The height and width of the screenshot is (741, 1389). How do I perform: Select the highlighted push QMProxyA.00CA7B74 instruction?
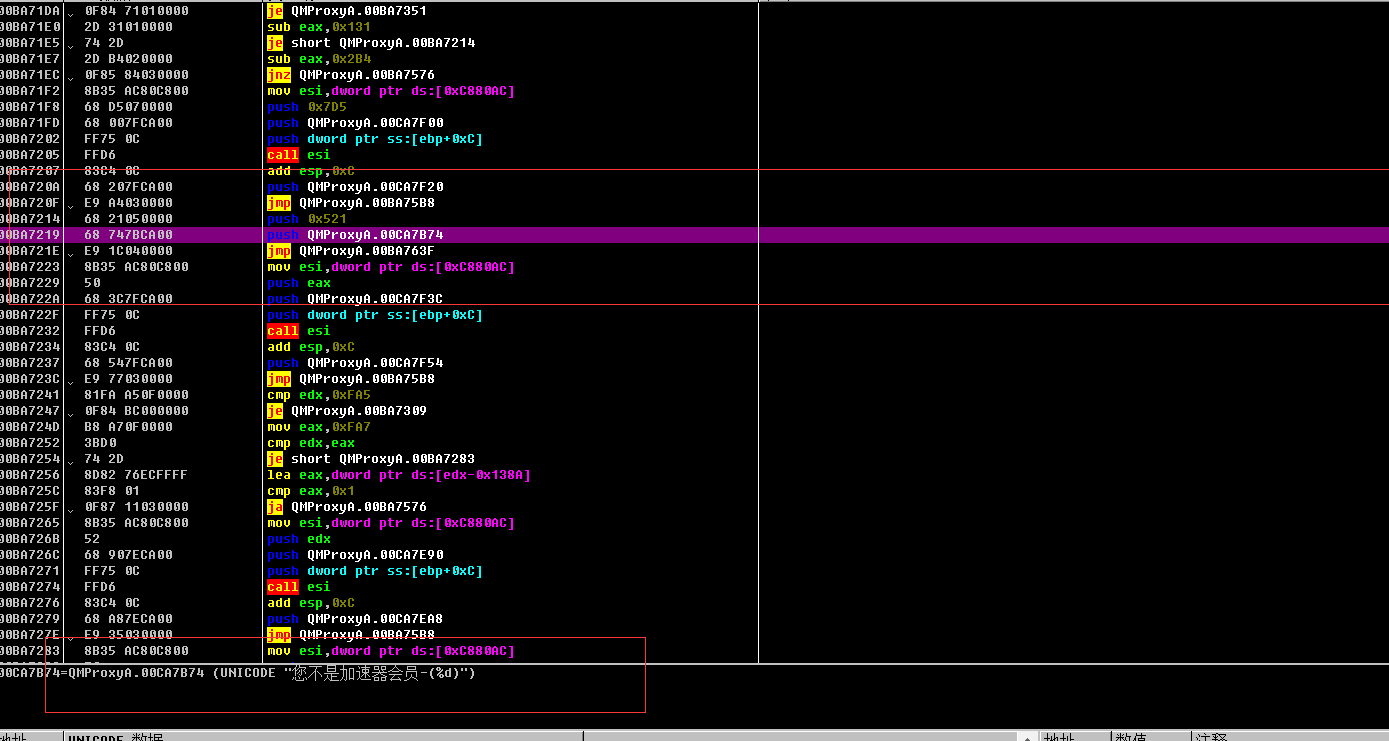click(x=355, y=235)
